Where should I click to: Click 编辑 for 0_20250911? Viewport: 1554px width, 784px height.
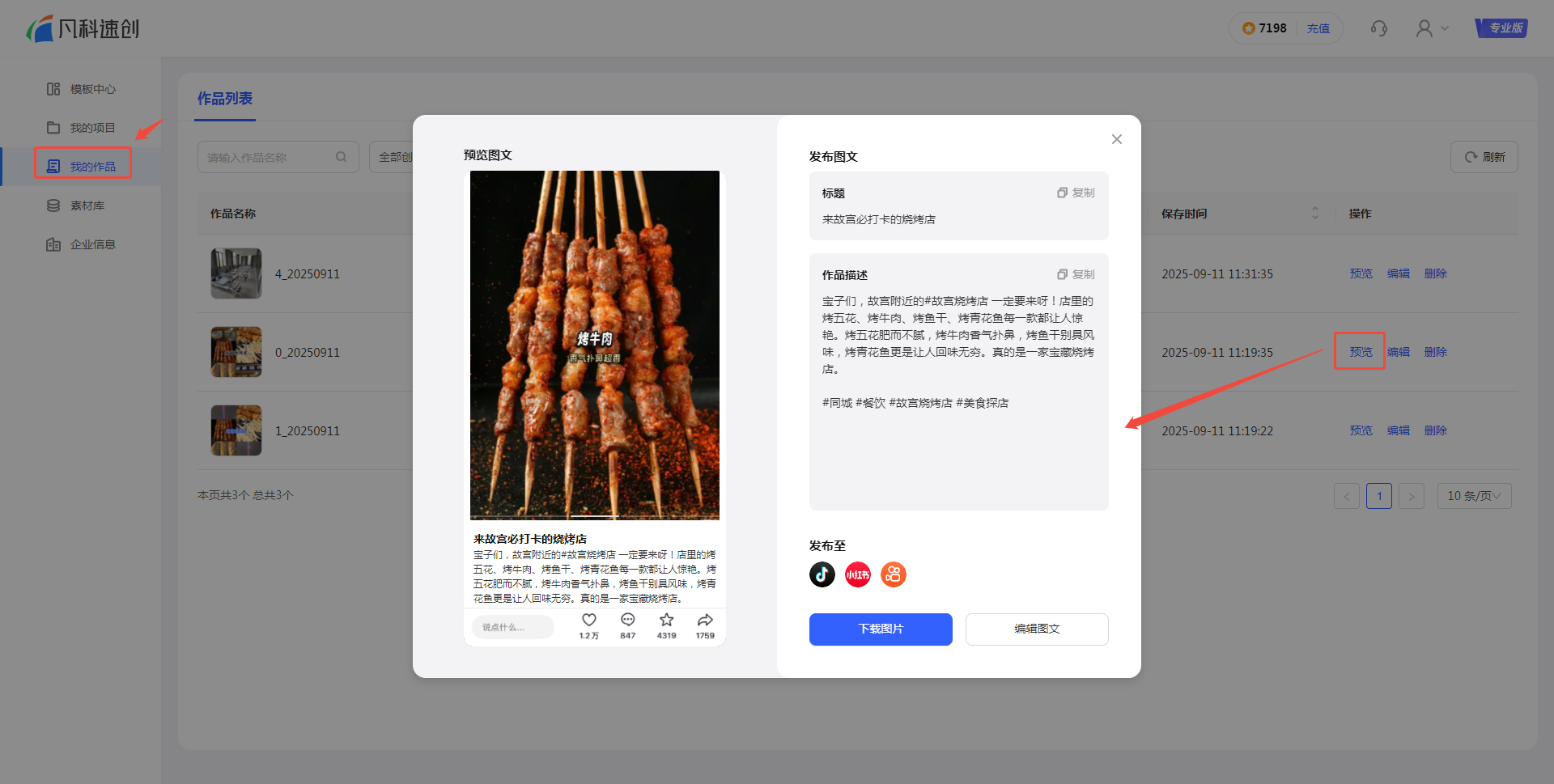[1399, 352]
